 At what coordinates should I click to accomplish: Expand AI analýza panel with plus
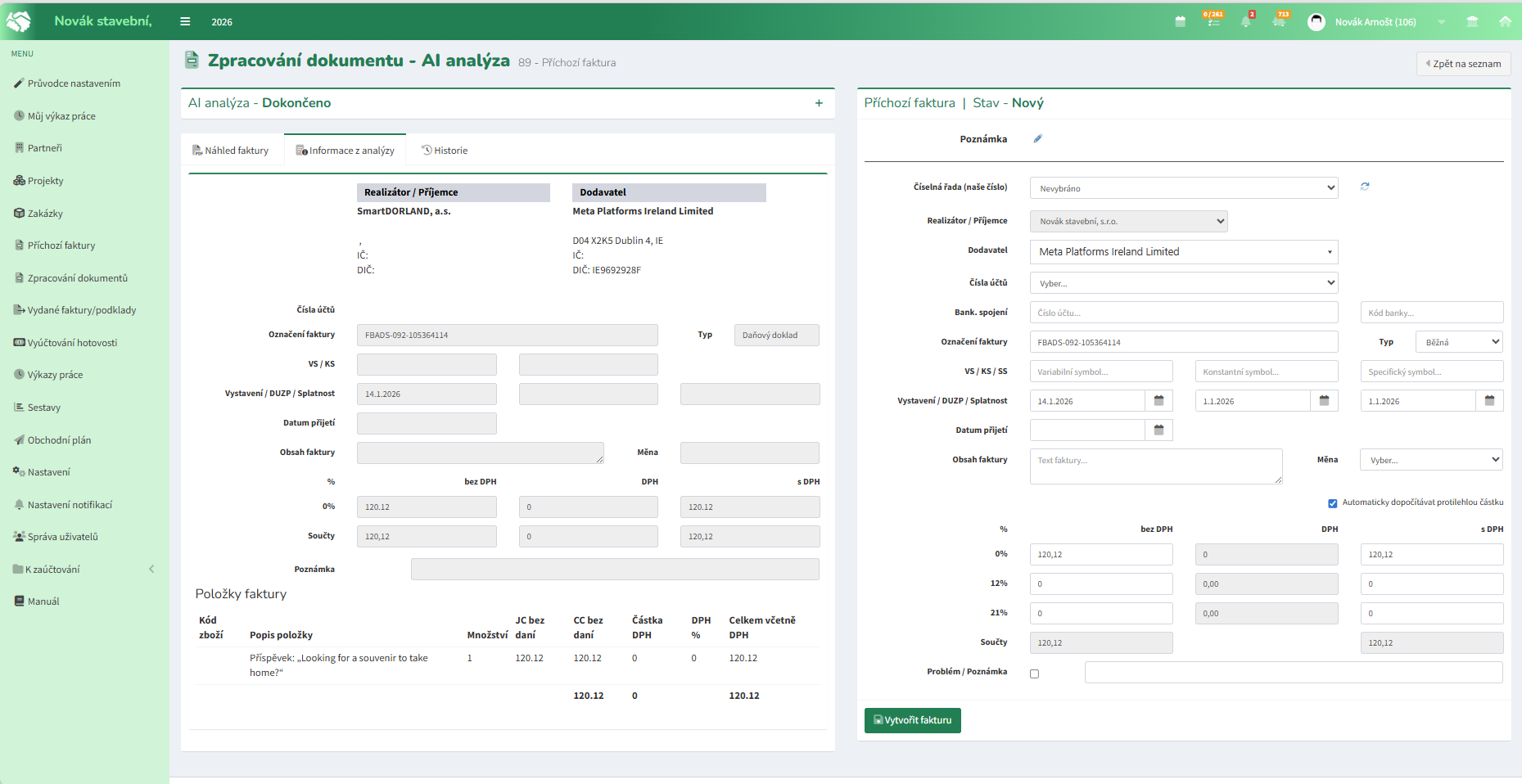[x=819, y=103]
